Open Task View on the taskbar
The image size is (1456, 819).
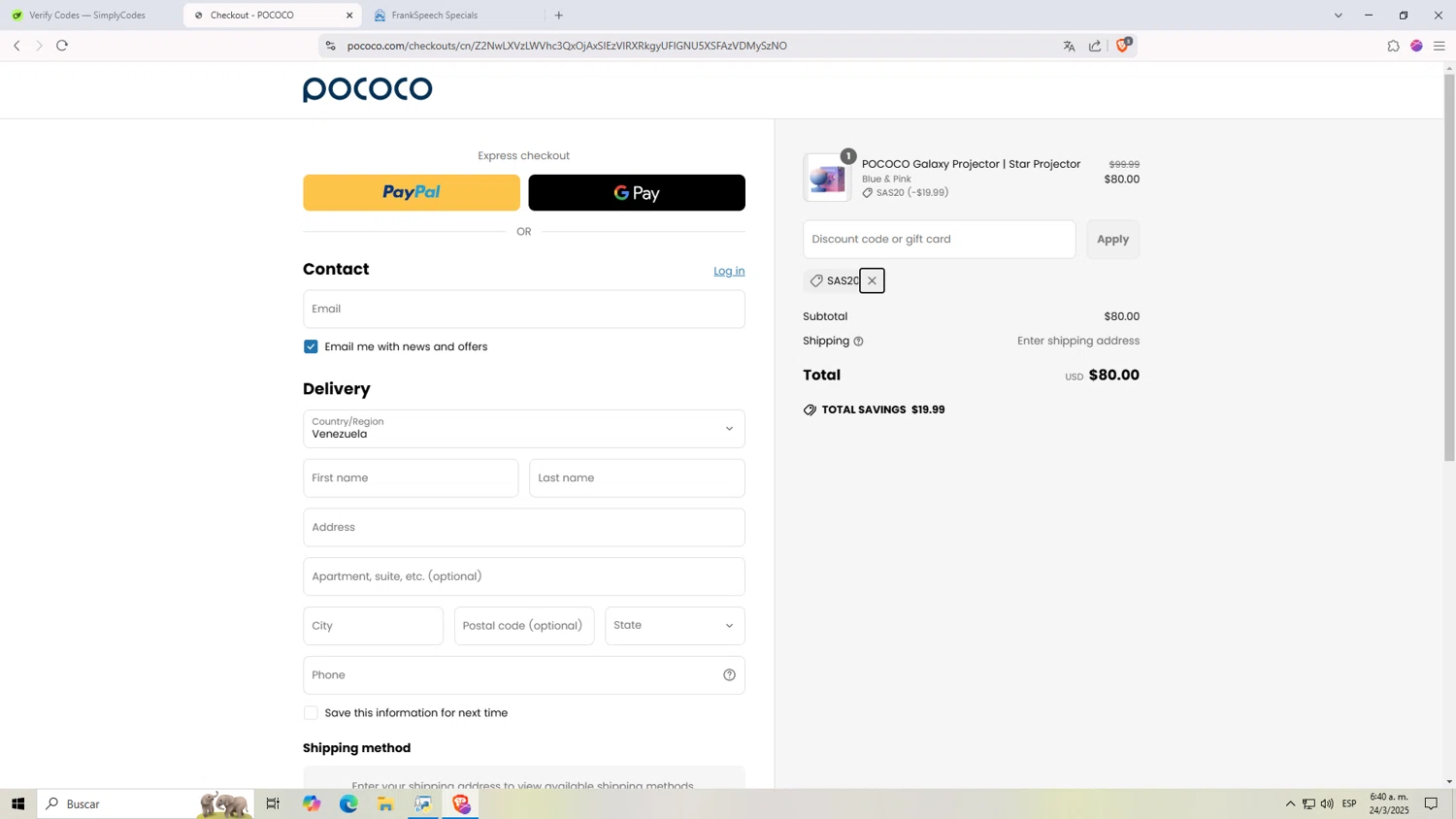point(273,803)
